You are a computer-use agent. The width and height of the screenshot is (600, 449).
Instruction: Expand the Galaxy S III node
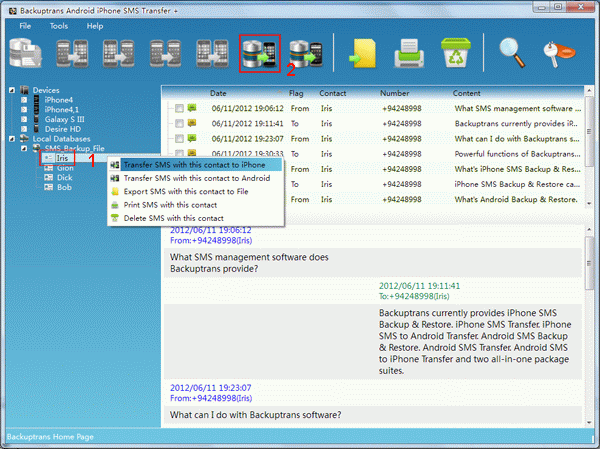point(24,119)
